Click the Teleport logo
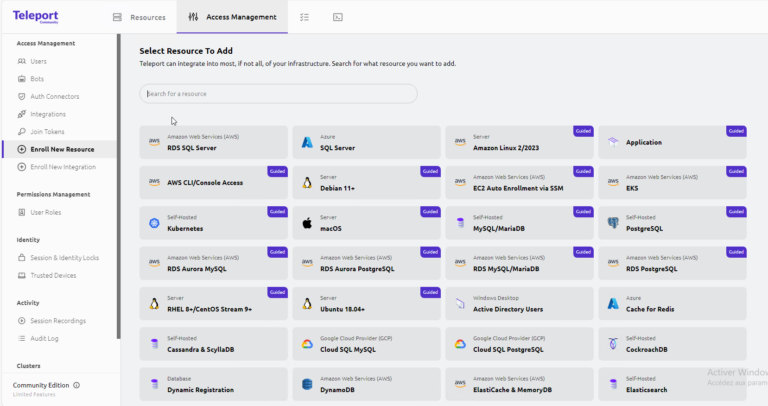 pos(36,16)
